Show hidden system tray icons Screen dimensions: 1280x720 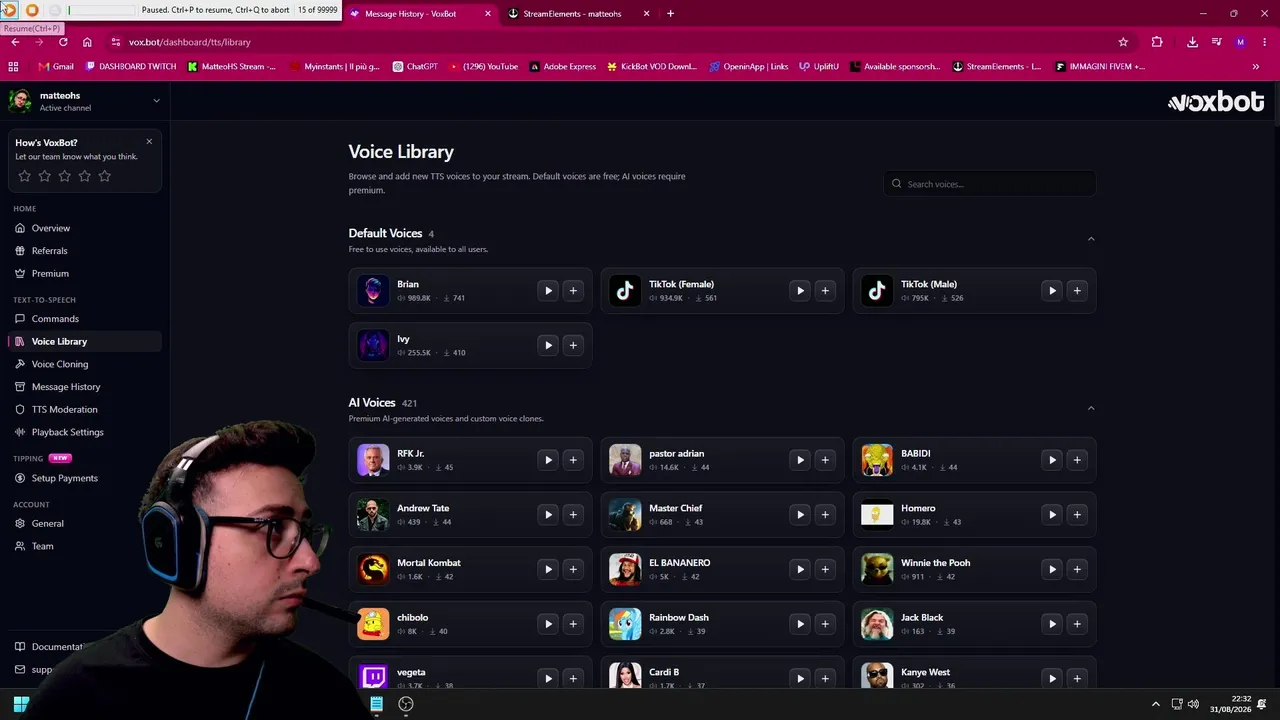point(1156,704)
